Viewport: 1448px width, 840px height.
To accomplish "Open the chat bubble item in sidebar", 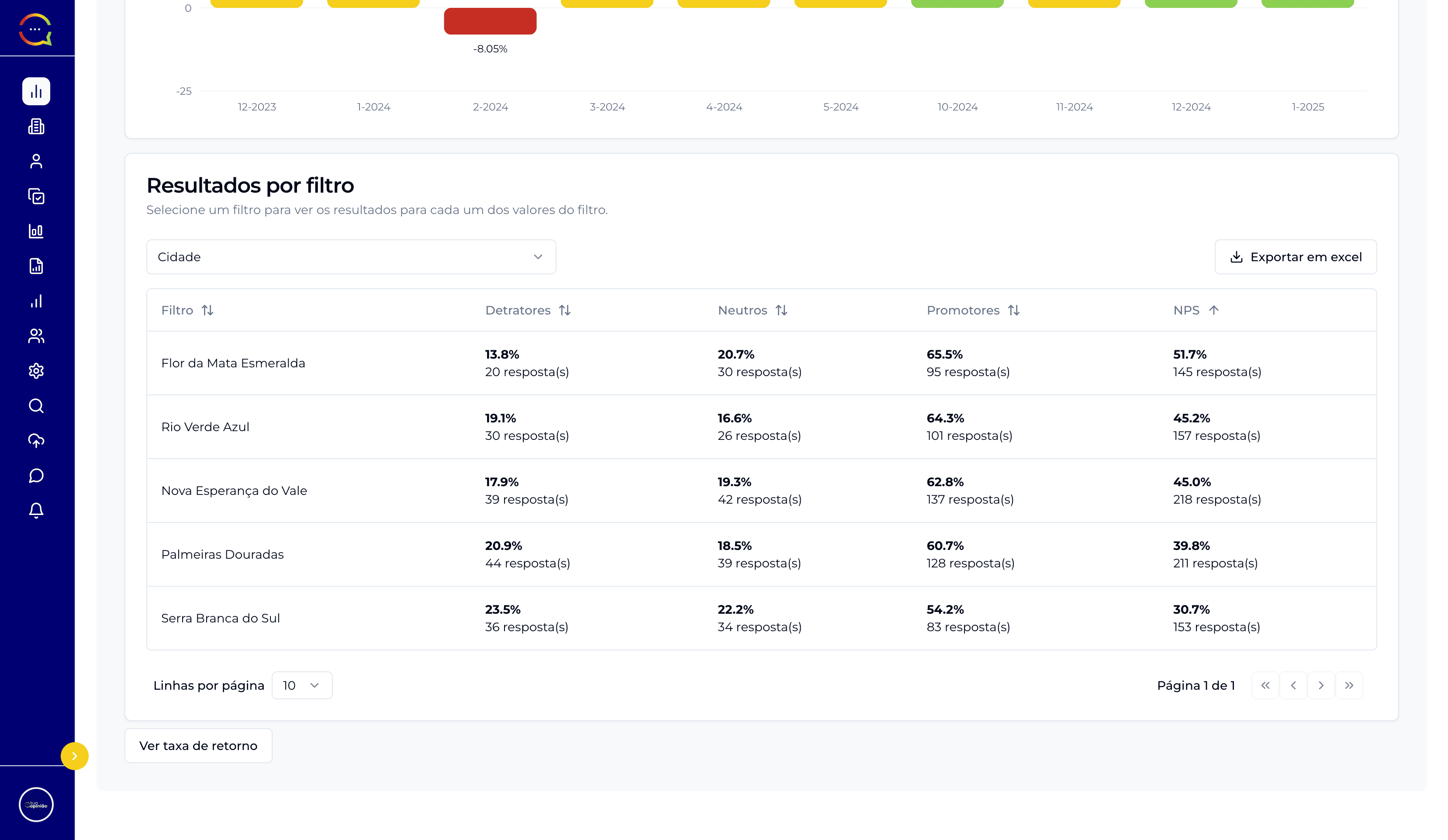I will tap(36, 475).
